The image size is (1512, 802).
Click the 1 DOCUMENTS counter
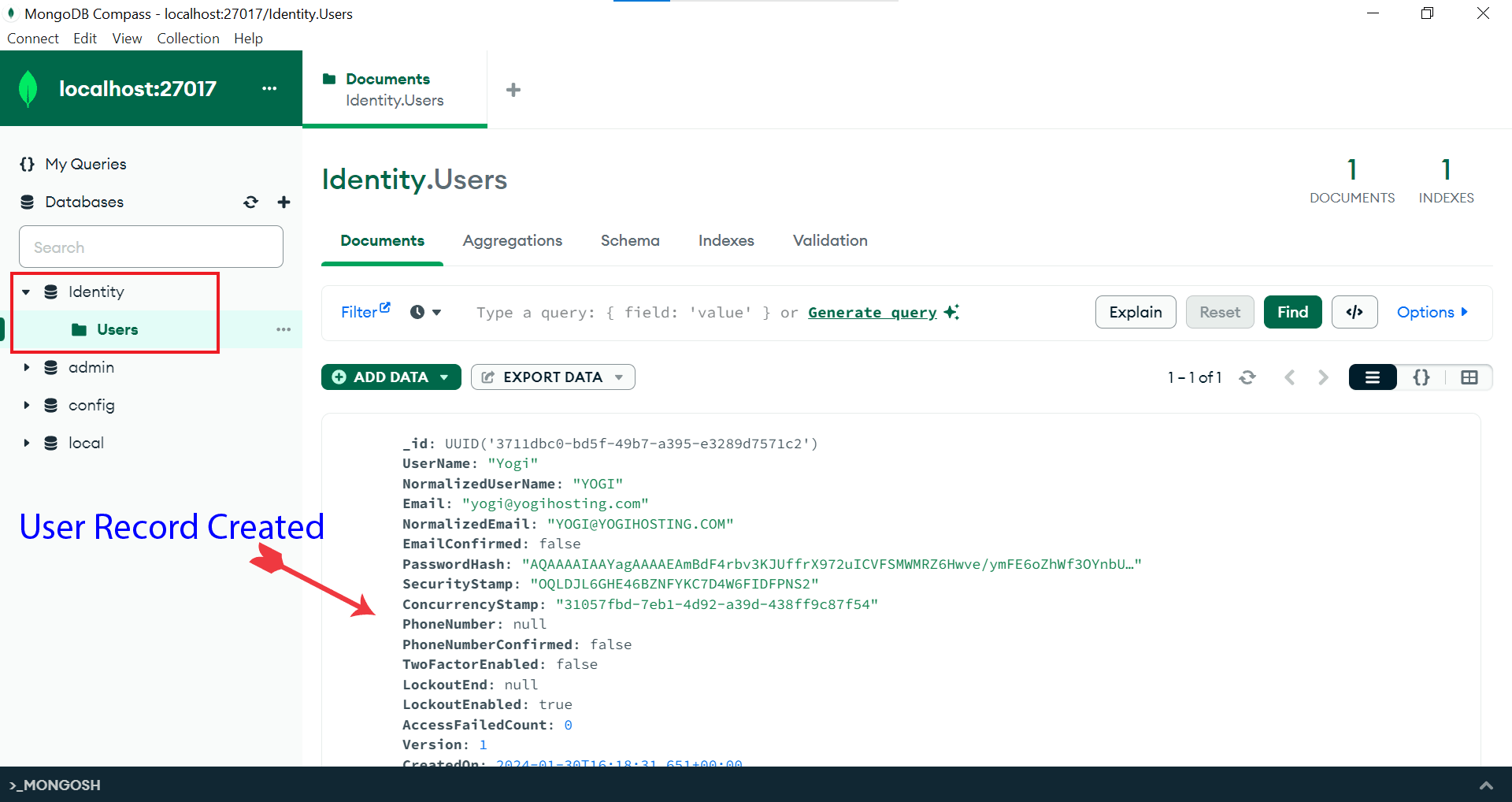click(1352, 181)
